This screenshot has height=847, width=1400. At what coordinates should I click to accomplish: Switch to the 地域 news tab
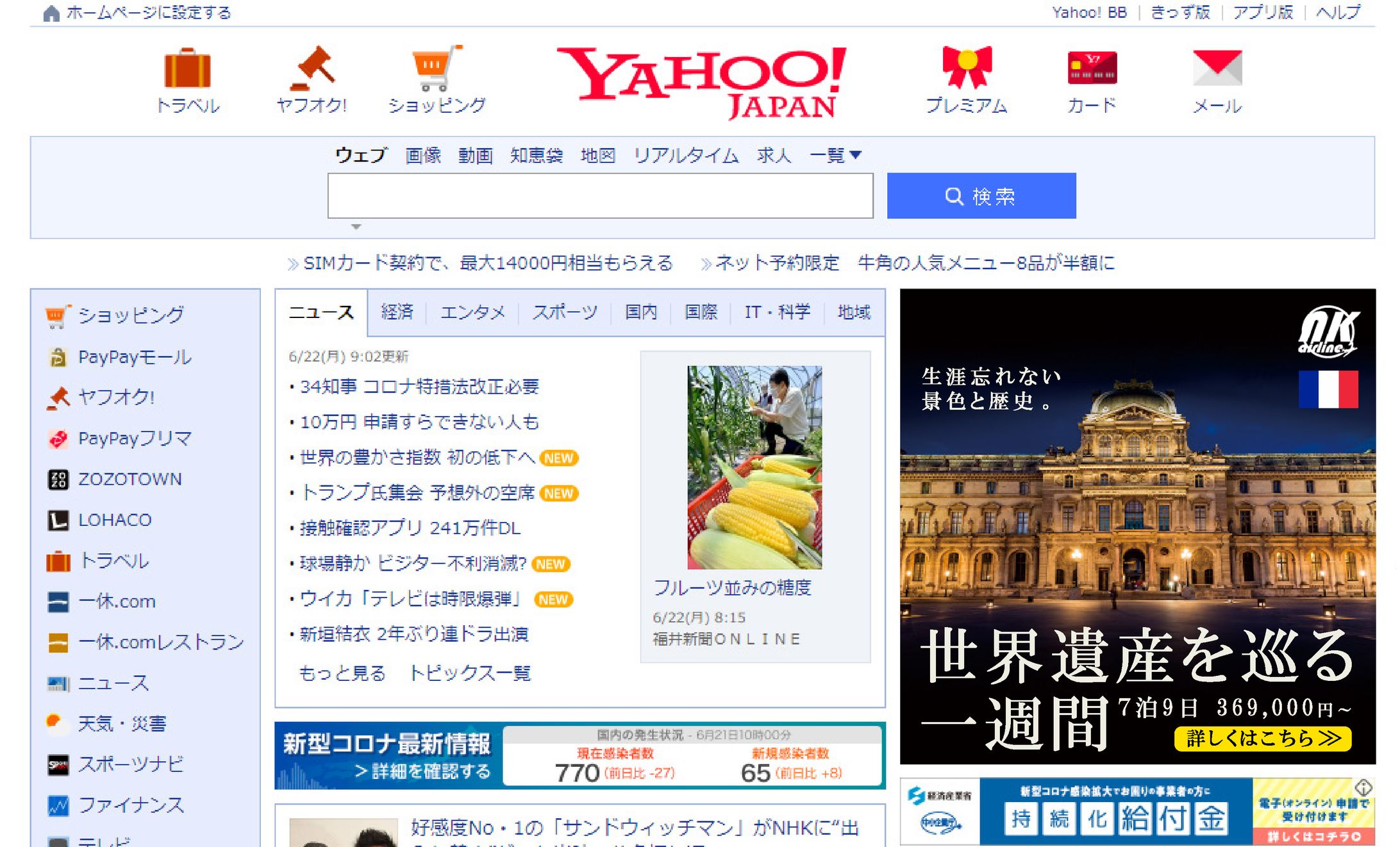pos(854,312)
